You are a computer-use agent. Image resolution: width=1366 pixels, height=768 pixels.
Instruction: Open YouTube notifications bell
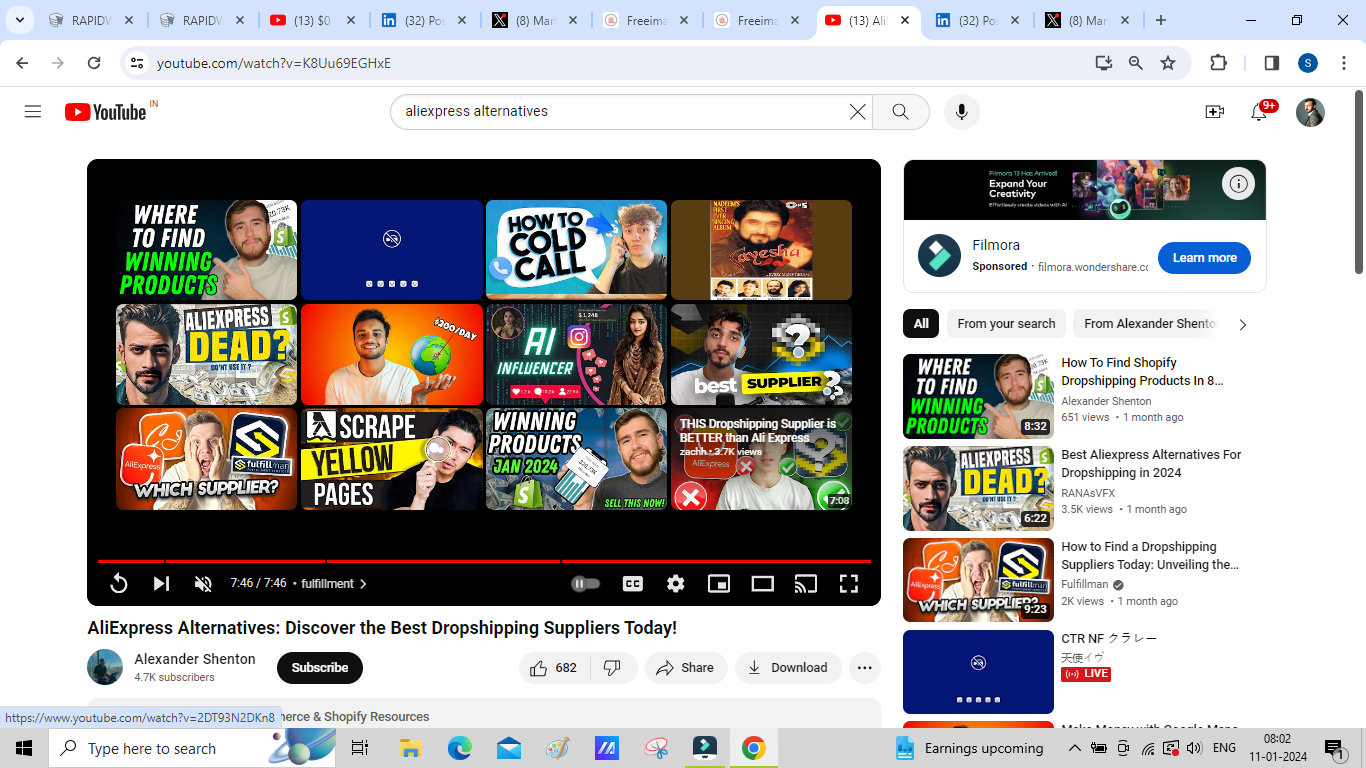tap(1259, 112)
